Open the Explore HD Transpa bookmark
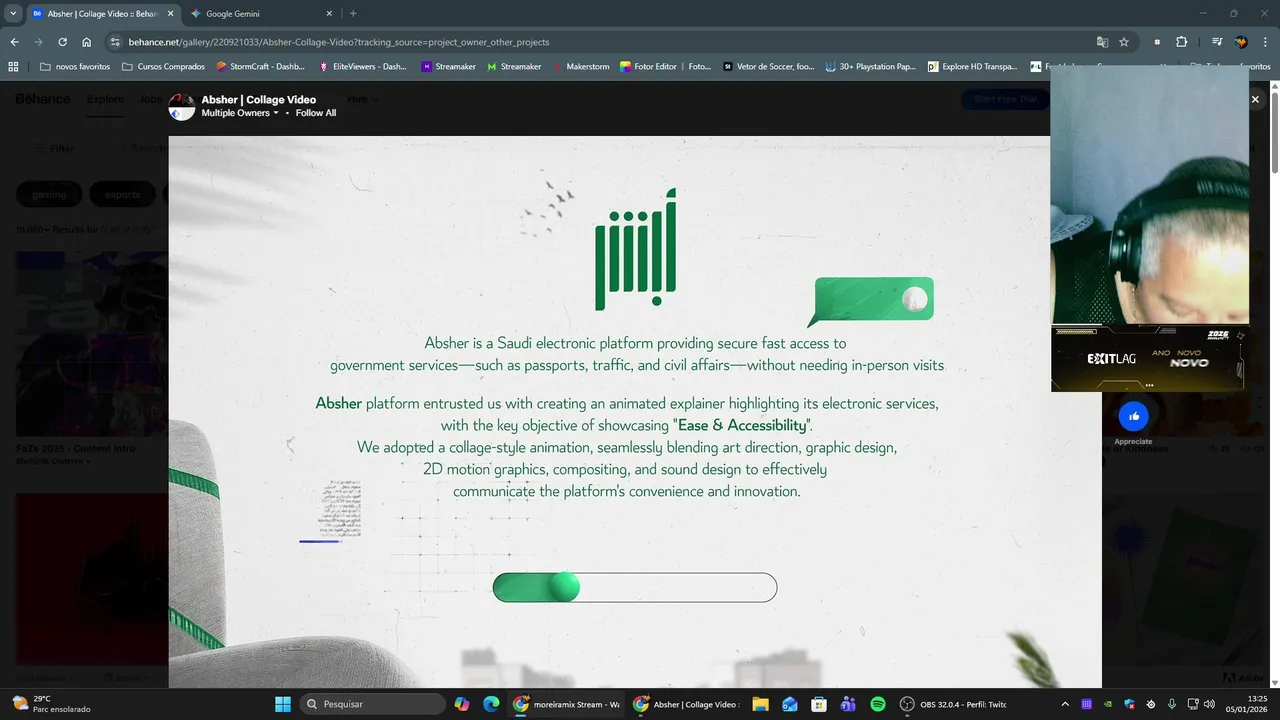1280x720 pixels. pyautogui.click(x=973, y=67)
